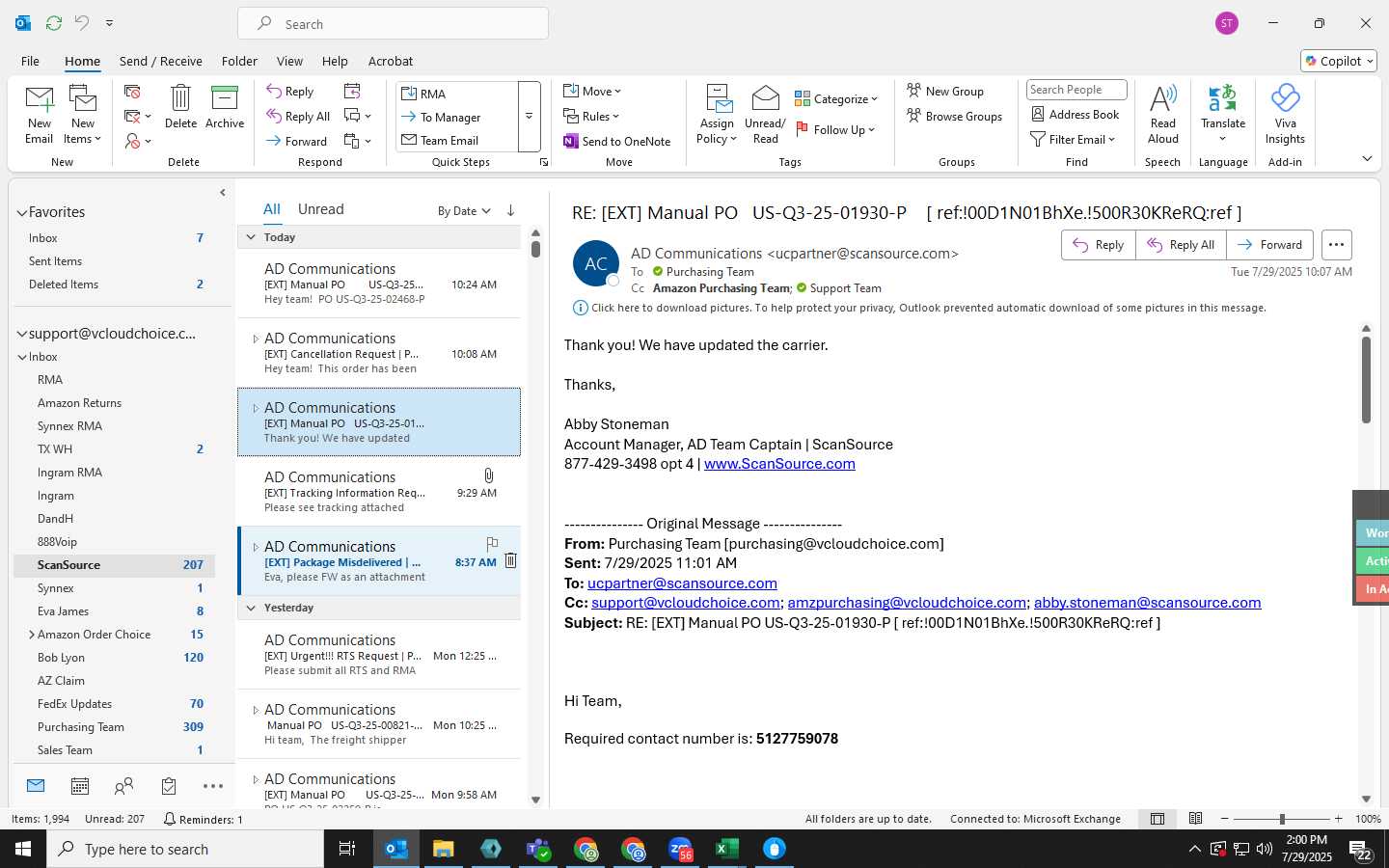Open the www.ScanSource.com link
1389x868 pixels.
(779, 464)
